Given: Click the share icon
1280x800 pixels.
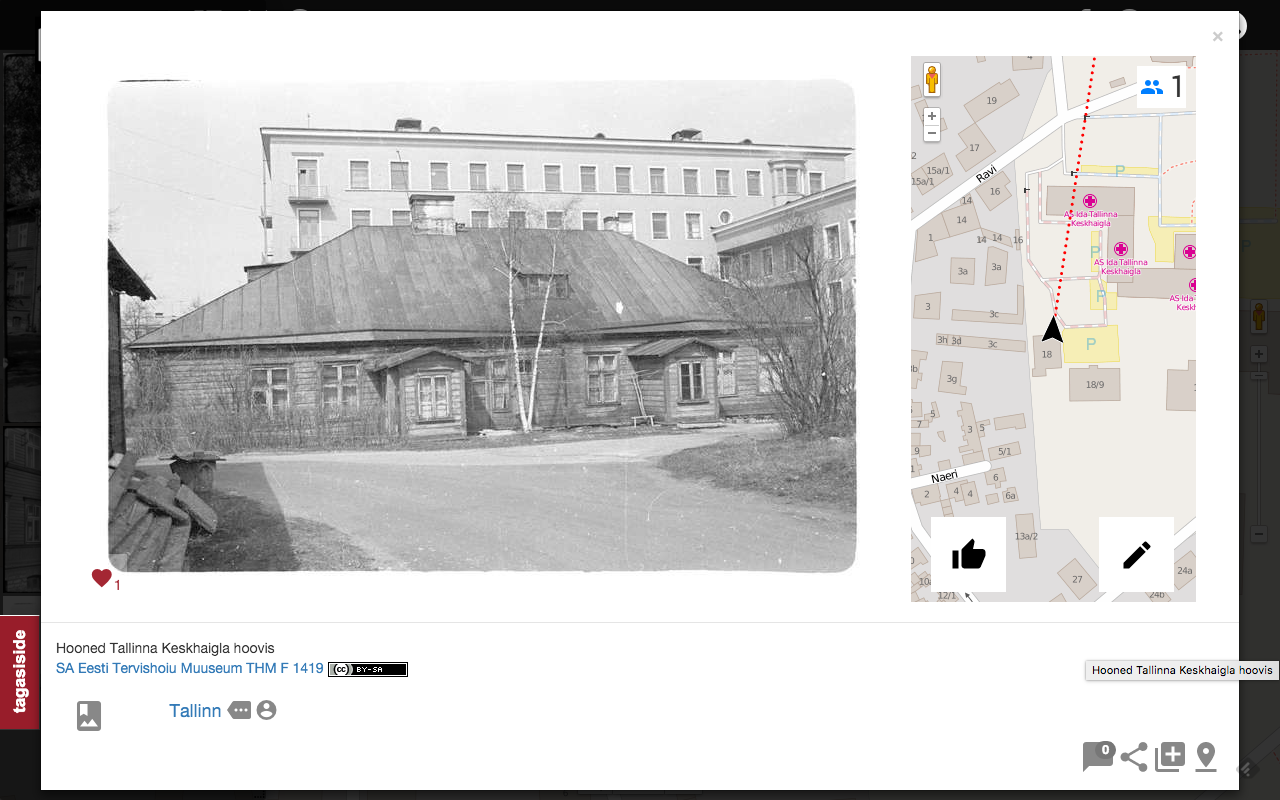Looking at the screenshot, I should click(x=1134, y=757).
